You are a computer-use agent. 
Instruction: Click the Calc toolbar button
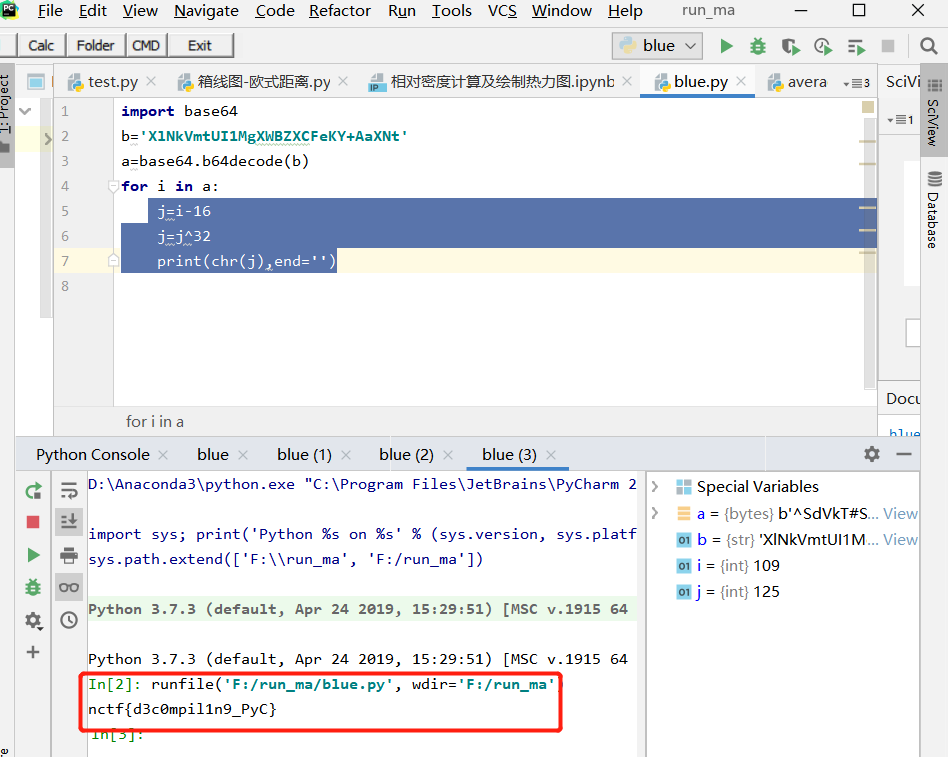pyautogui.click(x=41, y=46)
